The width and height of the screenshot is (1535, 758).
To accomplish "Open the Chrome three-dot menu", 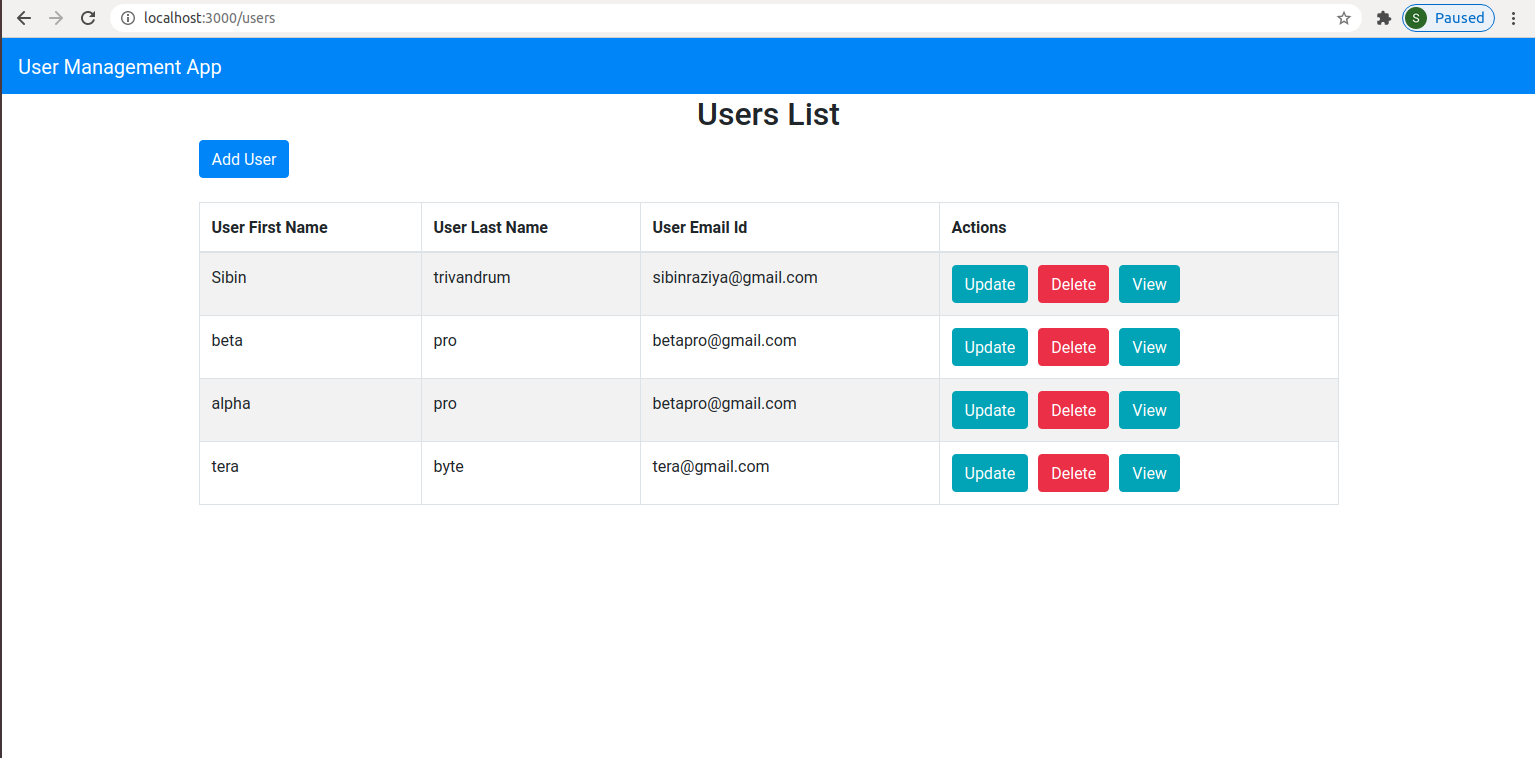I will point(1514,18).
